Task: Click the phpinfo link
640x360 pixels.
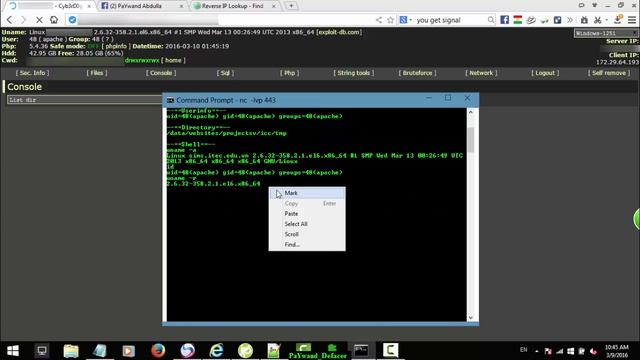Action: point(116,46)
